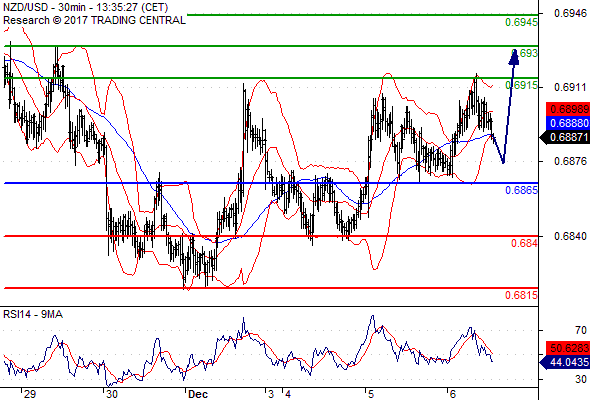This screenshot has width=590, height=400.
Task: Click the 0.6915 green level label
Action: coord(522,85)
